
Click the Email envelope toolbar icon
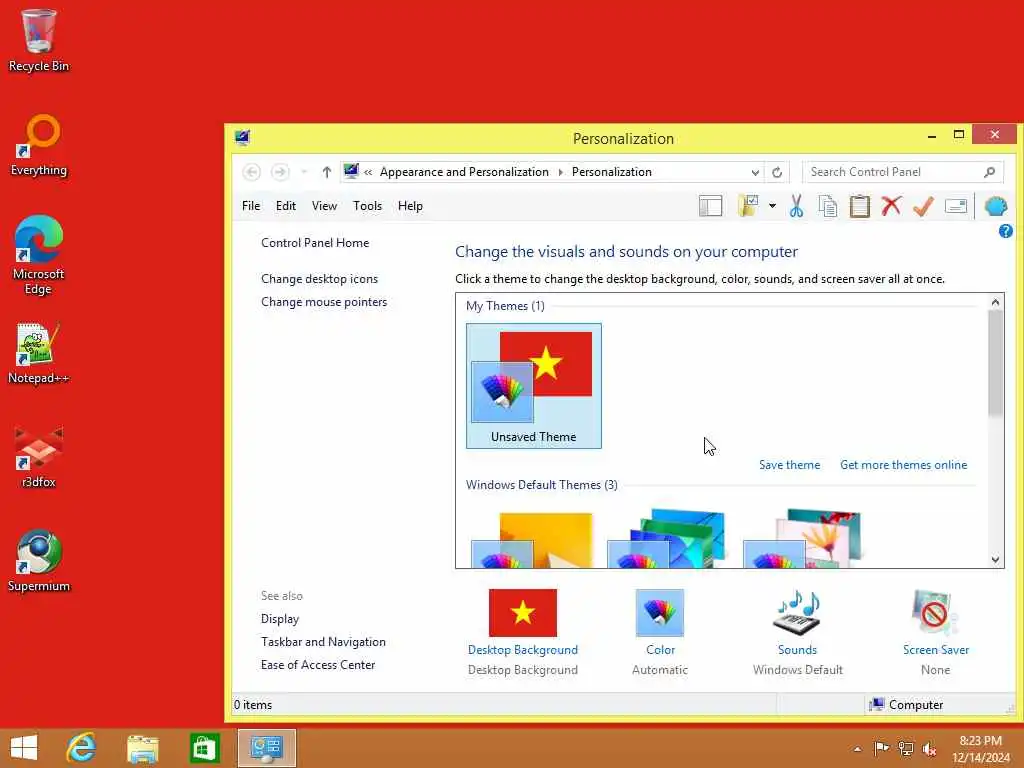coord(955,206)
